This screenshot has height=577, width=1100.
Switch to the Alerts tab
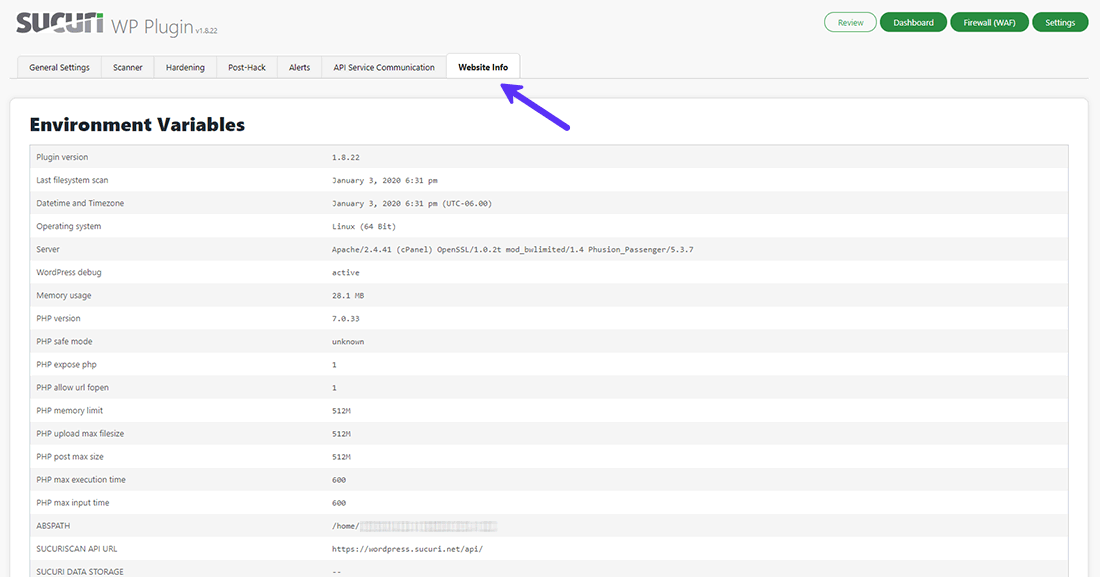pos(299,67)
